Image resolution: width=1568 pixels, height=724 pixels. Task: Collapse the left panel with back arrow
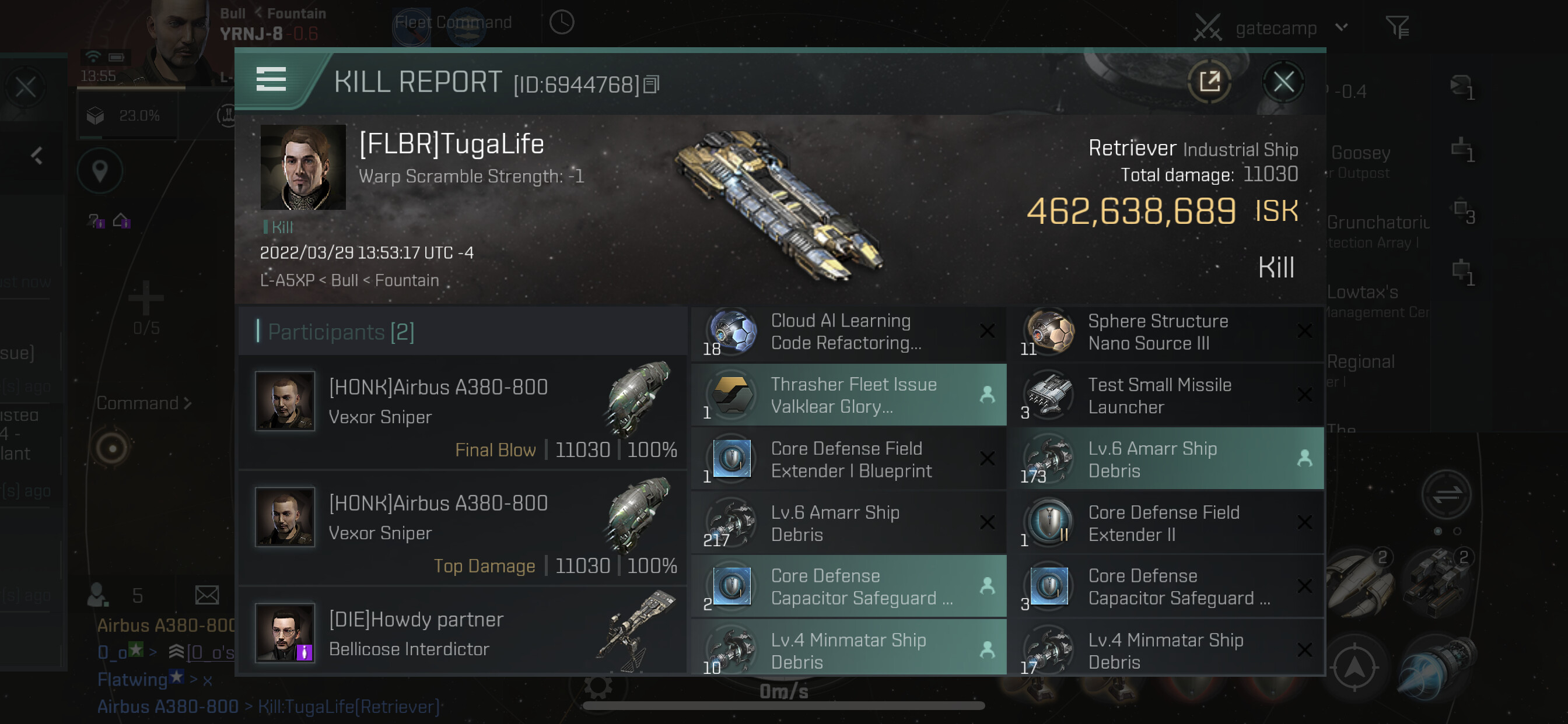pos(37,156)
